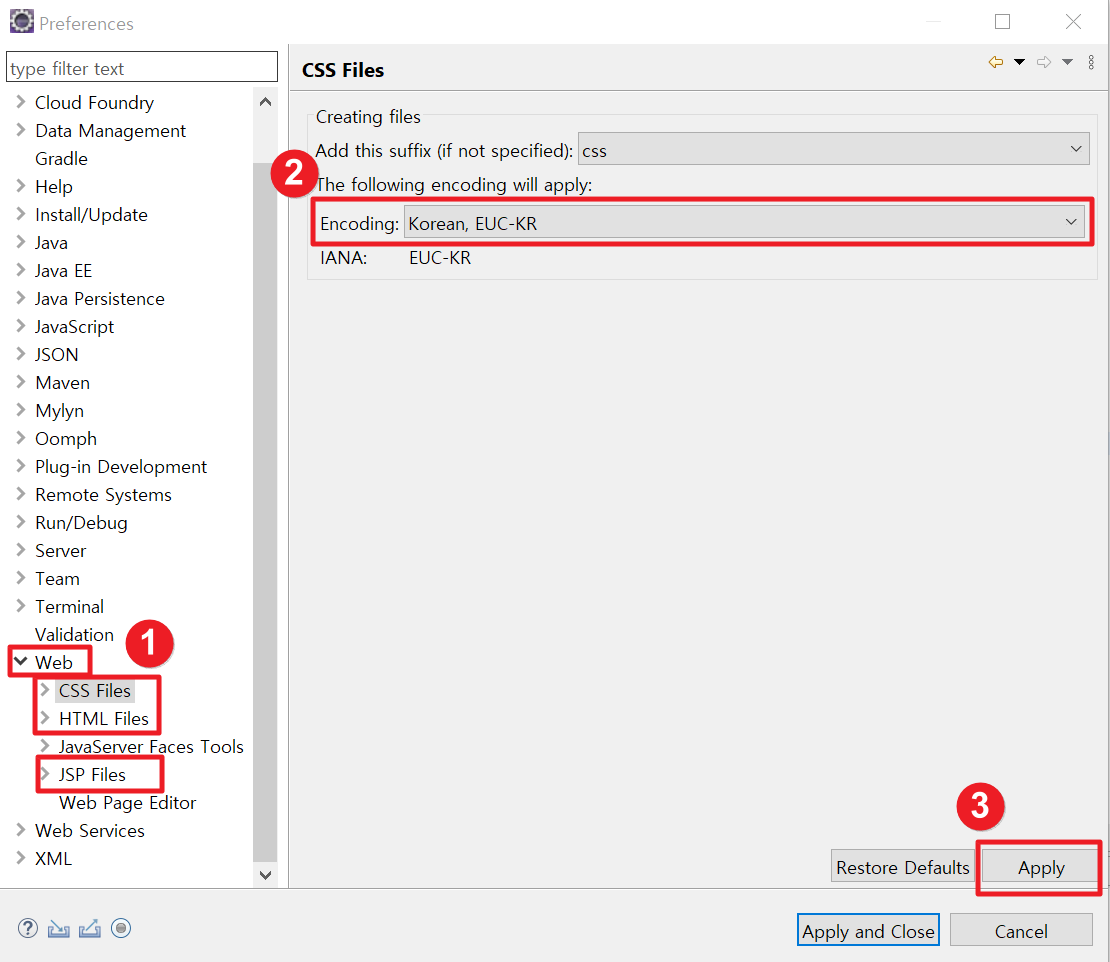Select Server preferences item
Image resolution: width=1110 pixels, height=962 pixels.
(x=61, y=551)
